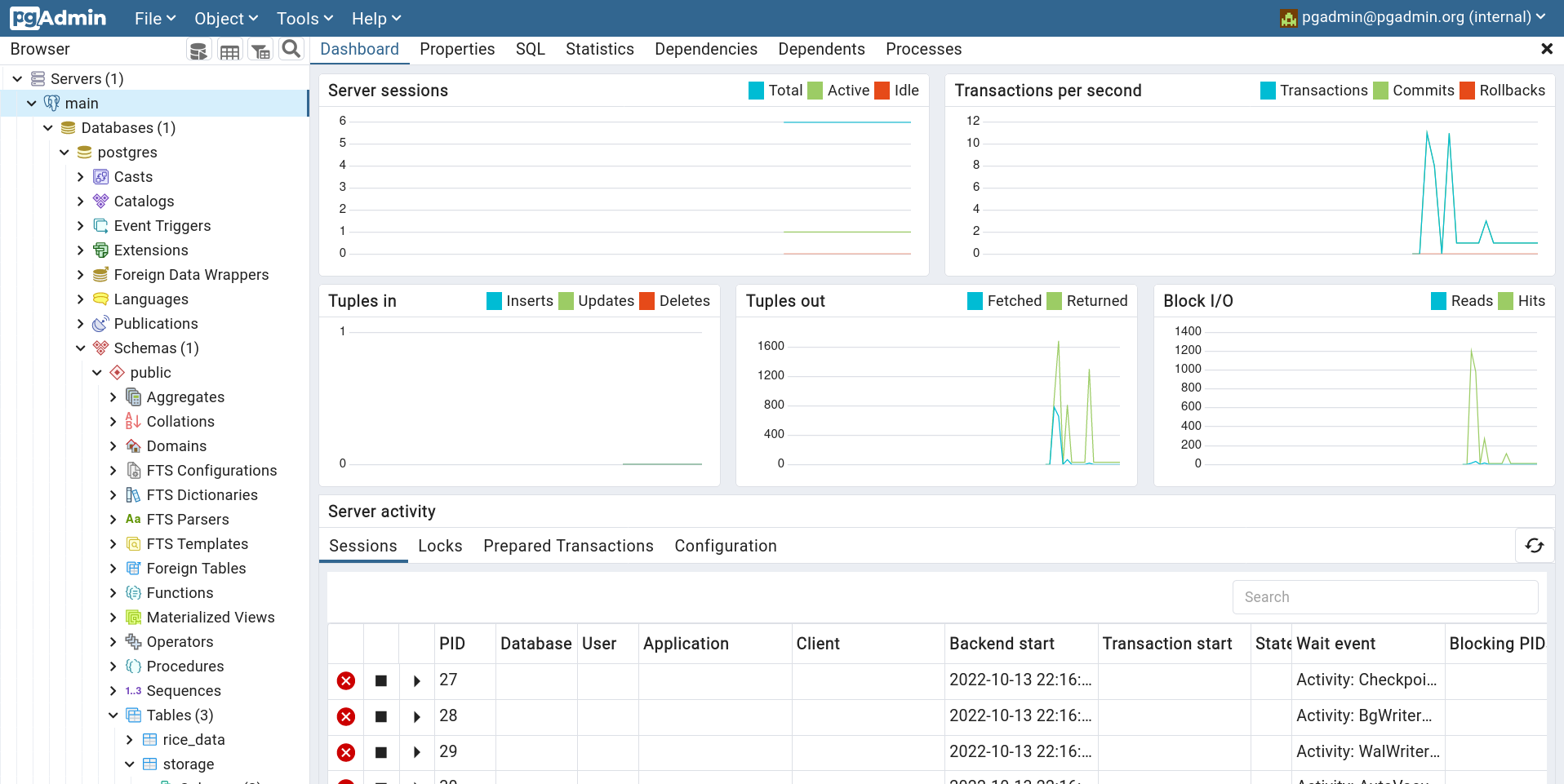Screen dimensions: 1564x784
Task: Select the Domains node icon
Action: point(133,446)
